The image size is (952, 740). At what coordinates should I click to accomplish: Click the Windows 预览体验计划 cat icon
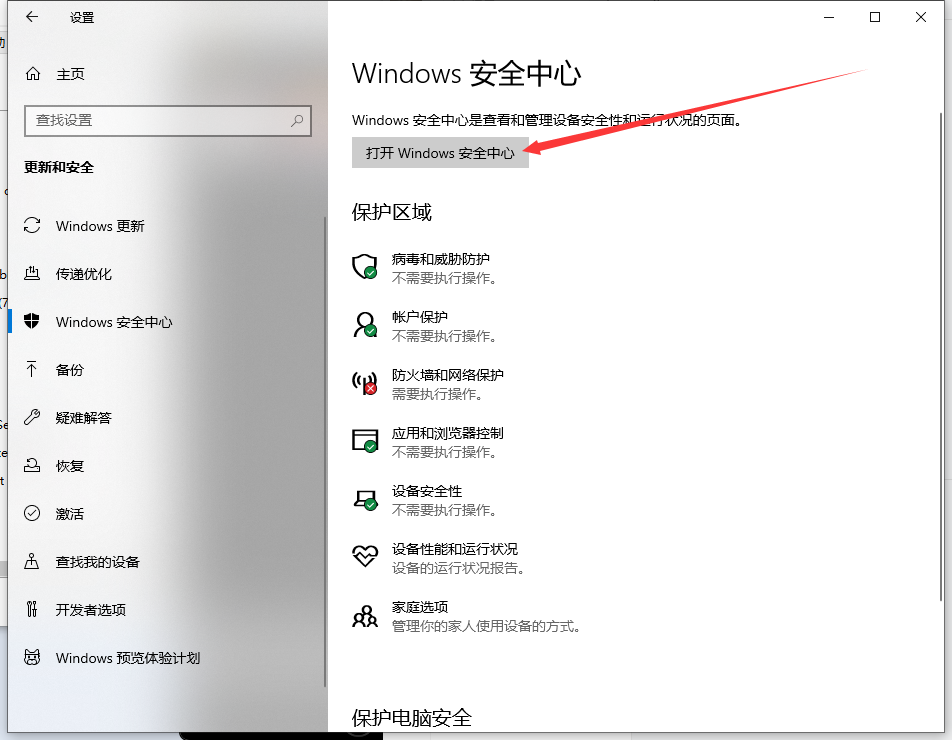(32, 657)
